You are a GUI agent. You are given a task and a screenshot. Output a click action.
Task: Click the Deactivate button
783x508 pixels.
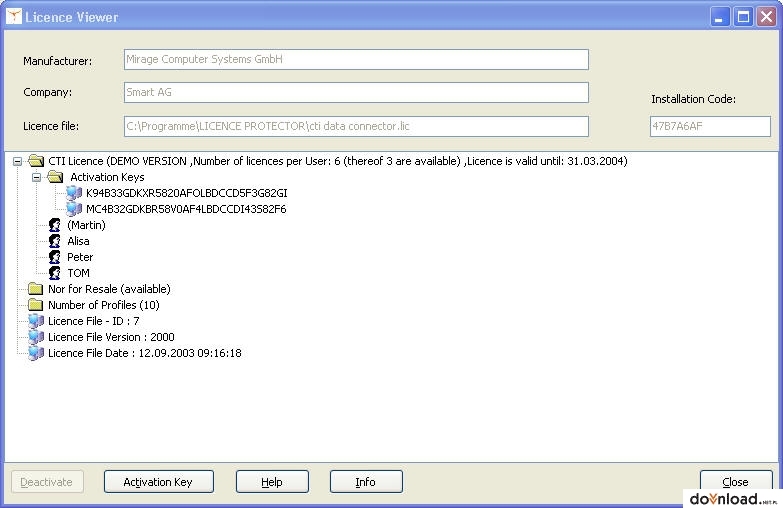coord(47,482)
